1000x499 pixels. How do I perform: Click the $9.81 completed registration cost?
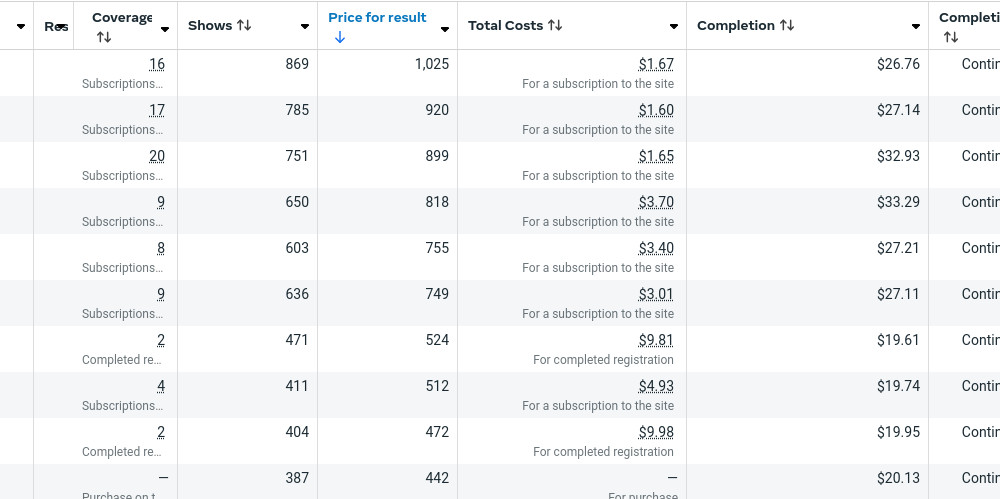656,340
